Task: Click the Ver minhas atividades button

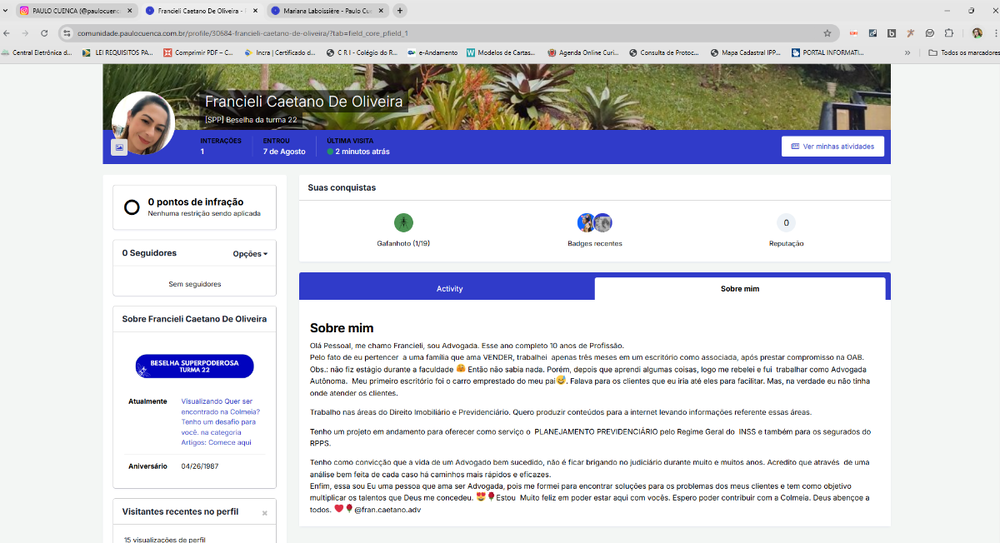Action: click(832, 146)
